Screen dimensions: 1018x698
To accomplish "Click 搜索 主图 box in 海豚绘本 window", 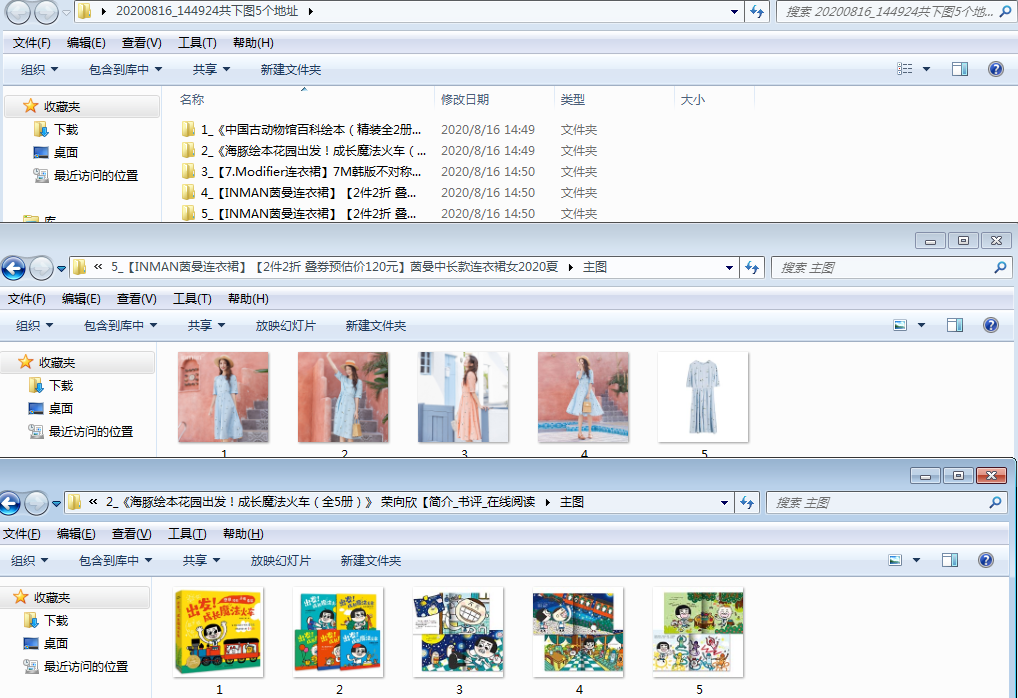I will 887,503.
